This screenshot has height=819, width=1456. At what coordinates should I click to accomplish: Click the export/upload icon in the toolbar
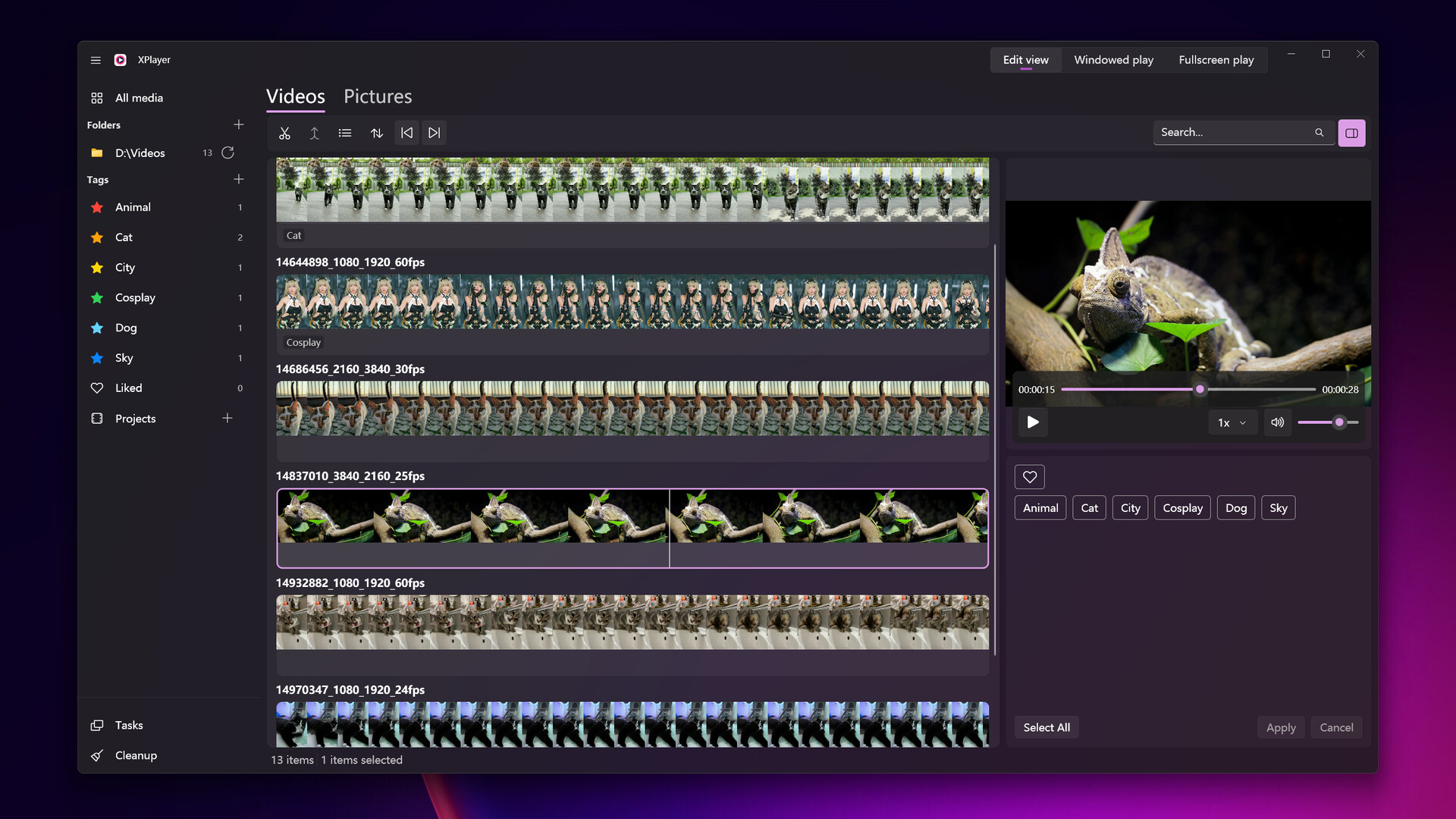pyautogui.click(x=315, y=133)
